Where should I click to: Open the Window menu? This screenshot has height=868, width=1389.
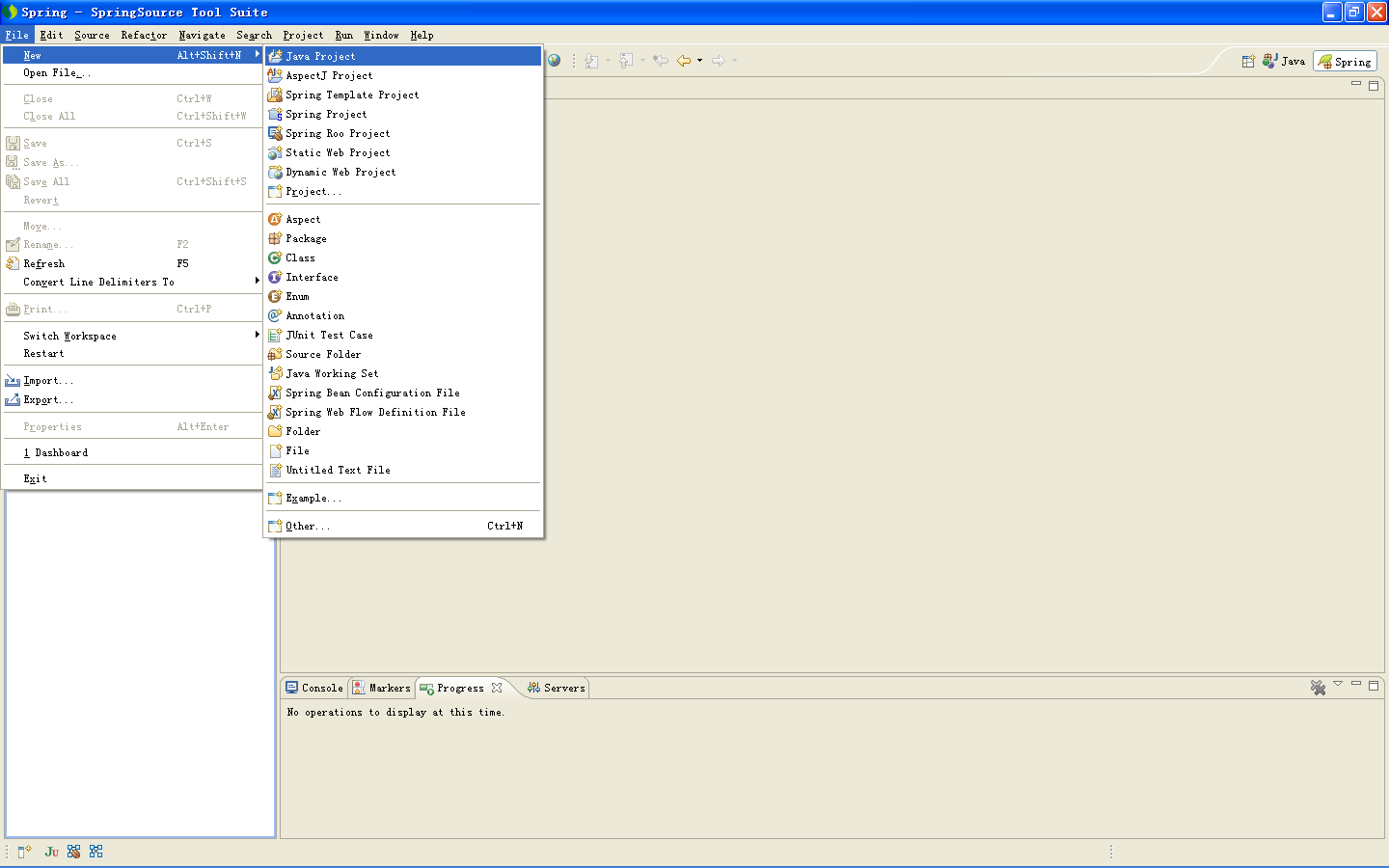pos(381,35)
